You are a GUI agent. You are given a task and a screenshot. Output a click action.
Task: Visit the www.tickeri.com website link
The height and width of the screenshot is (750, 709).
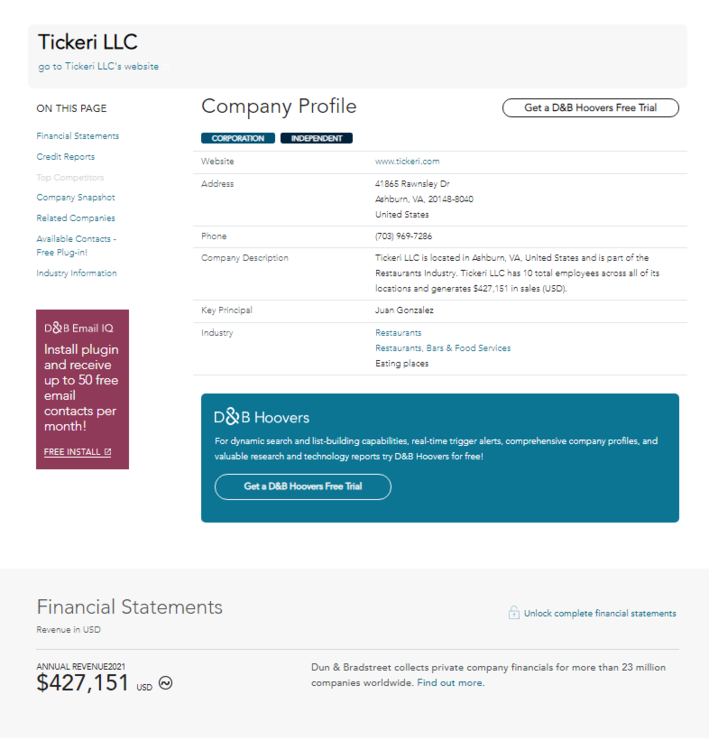407,161
